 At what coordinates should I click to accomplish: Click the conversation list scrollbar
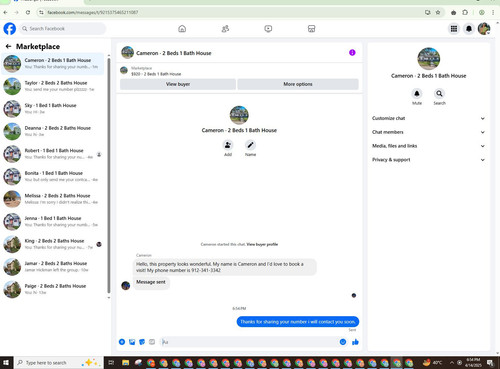tap(109, 175)
